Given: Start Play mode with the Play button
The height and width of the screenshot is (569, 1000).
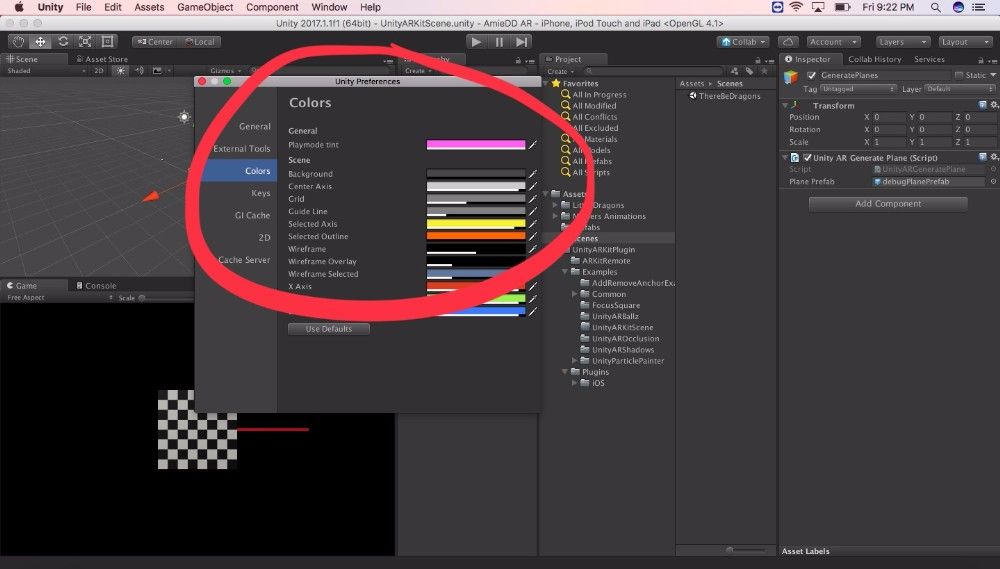Looking at the screenshot, I should click(x=476, y=41).
